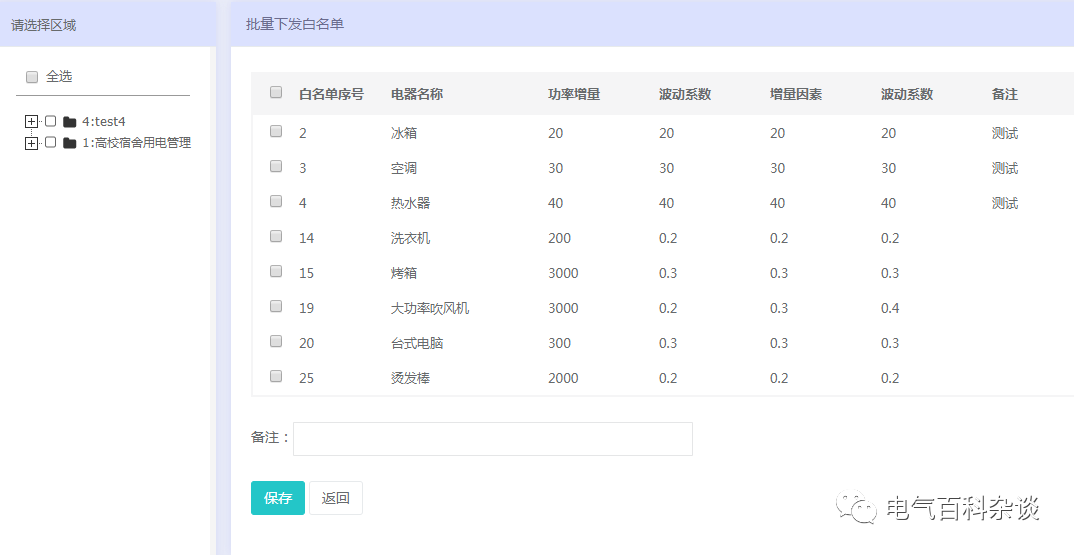Click the 备注 column header
This screenshot has height=555, width=1074.
[x=1005, y=95]
